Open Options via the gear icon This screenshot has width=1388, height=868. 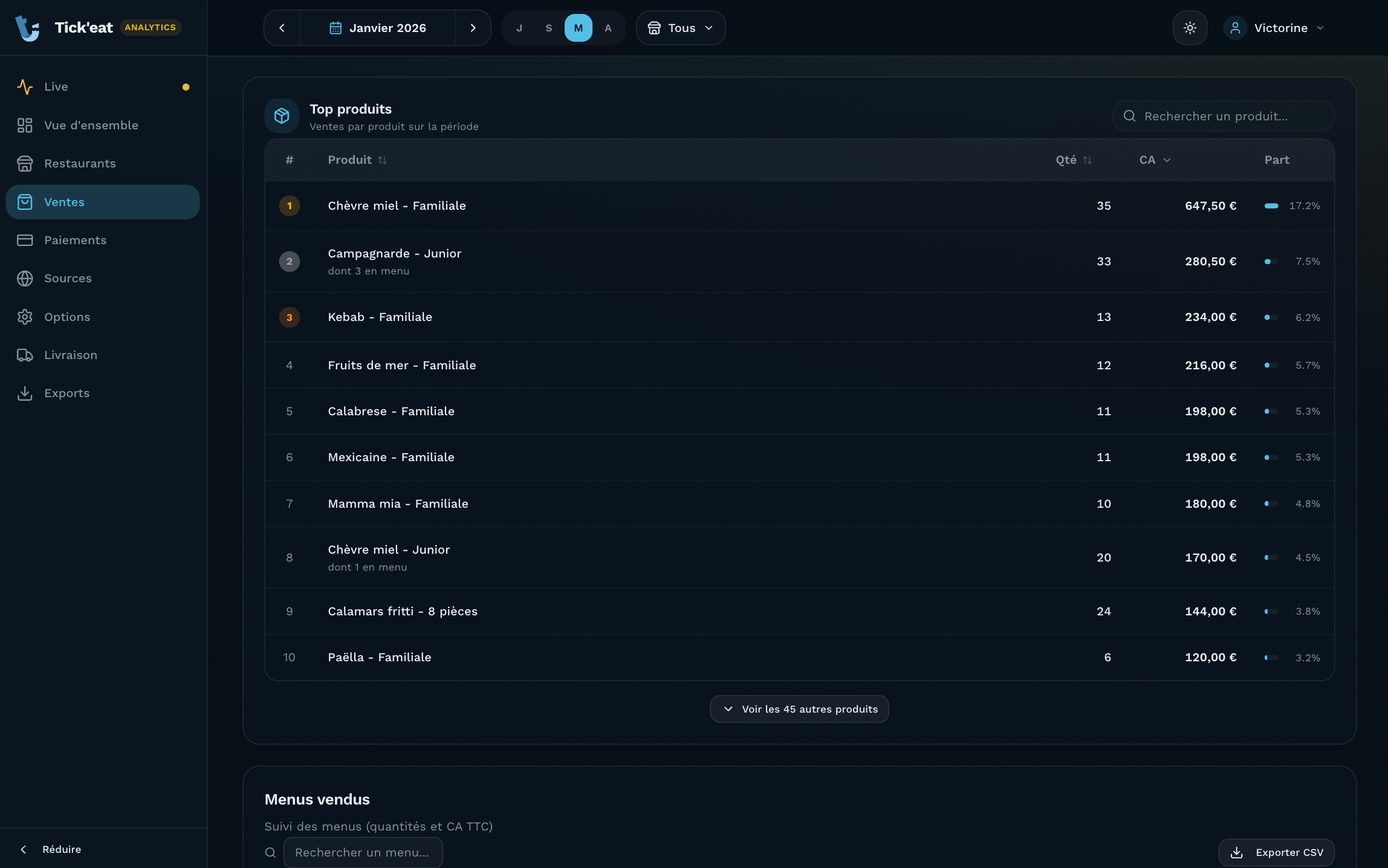coord(25,317)
